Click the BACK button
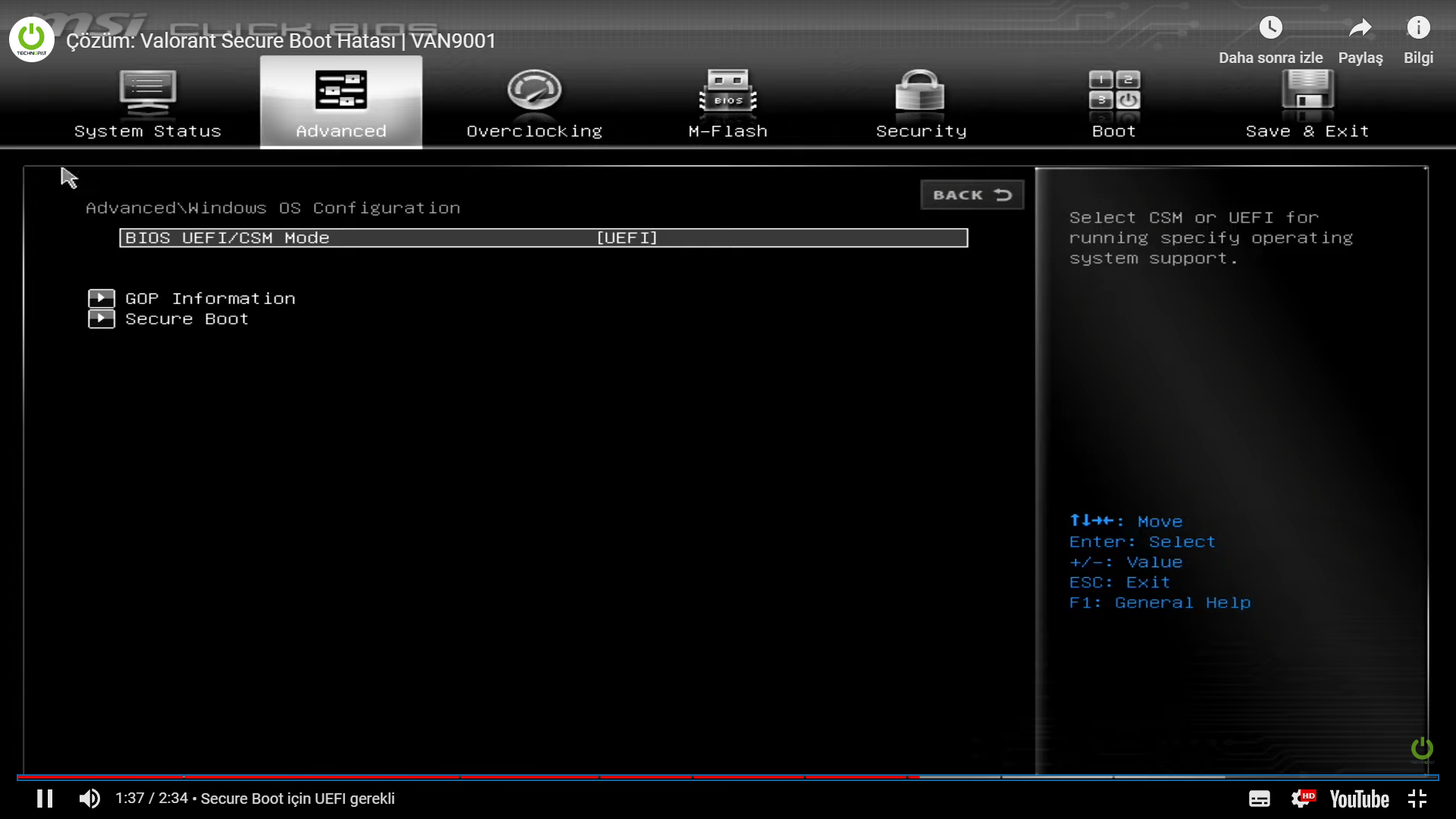Screen dimensions: 1456x819 click(971, 195)
